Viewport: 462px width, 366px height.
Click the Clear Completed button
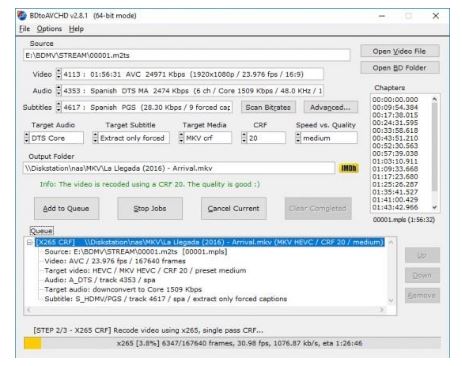click(318, 208)
